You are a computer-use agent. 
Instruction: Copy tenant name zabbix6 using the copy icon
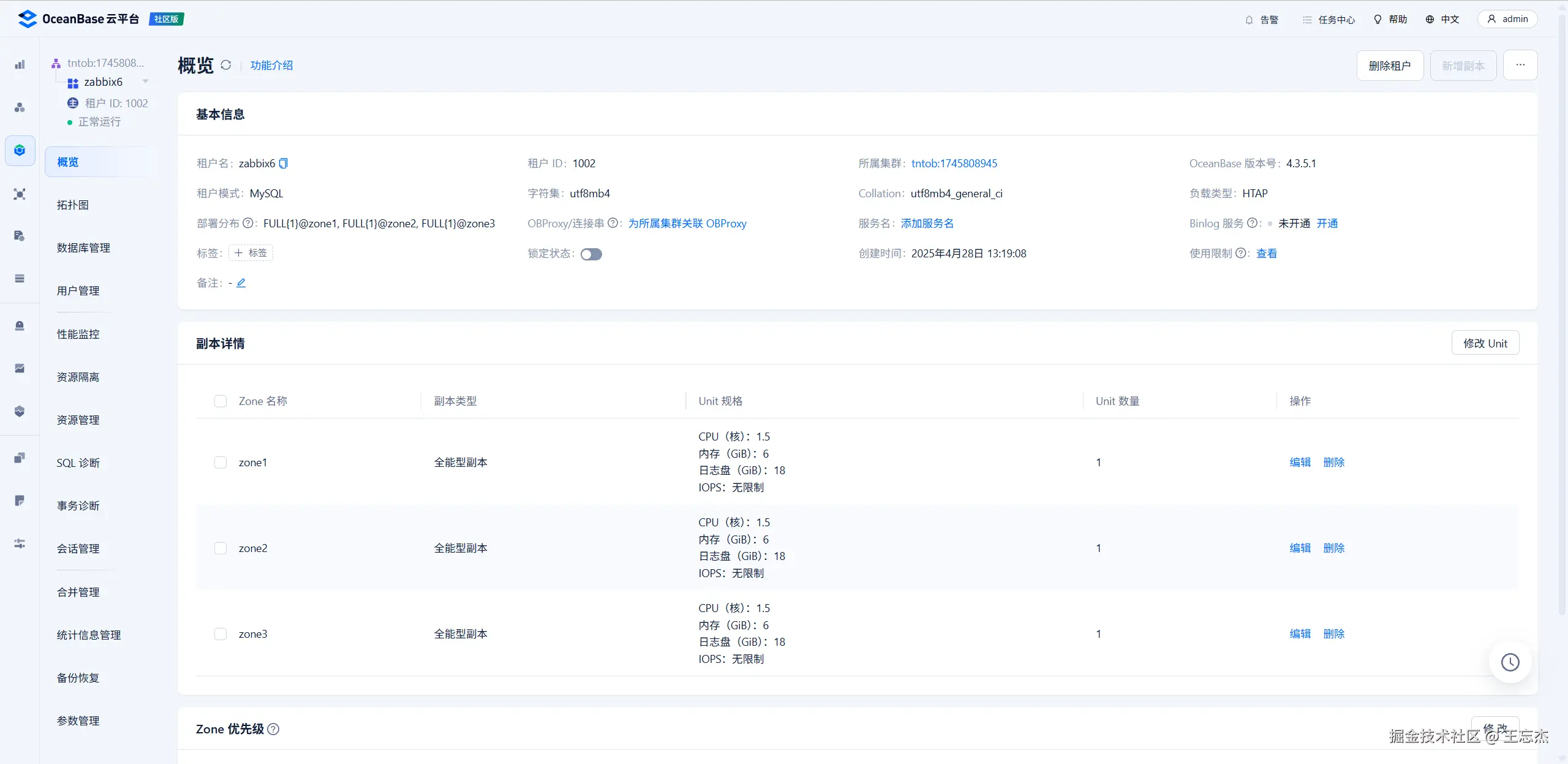(x=283, y=164)
